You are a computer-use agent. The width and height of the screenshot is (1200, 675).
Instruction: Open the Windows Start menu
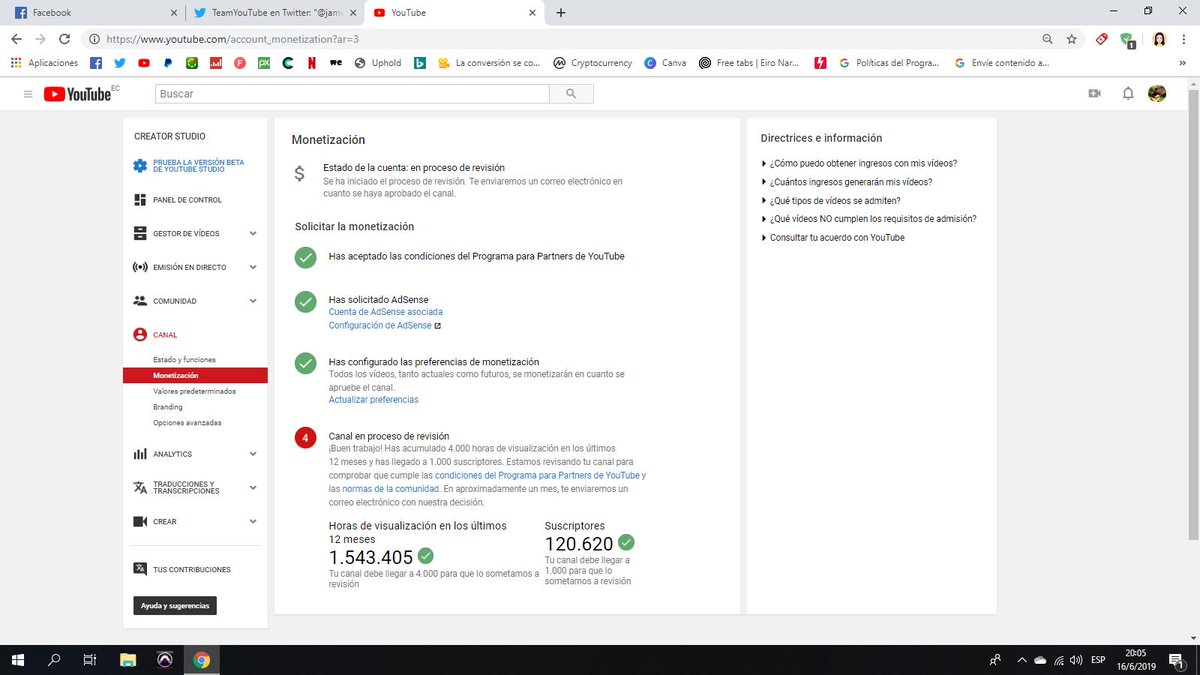[x=18, y=660]
